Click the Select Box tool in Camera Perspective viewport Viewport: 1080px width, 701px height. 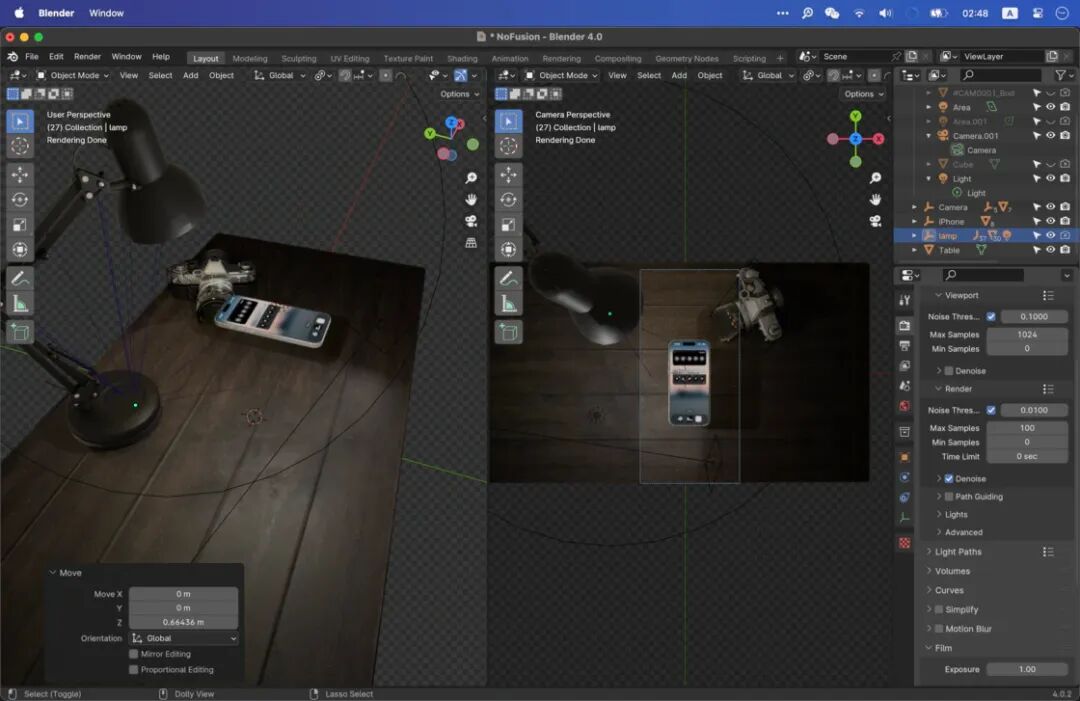pyautogui.click(x=508, y=121)
